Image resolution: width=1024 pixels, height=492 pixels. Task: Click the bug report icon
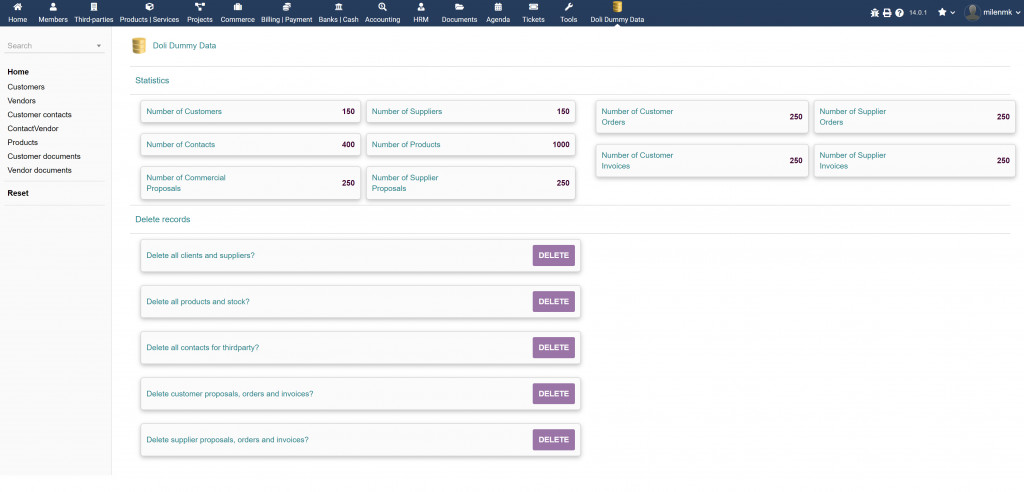click(875, 13)
